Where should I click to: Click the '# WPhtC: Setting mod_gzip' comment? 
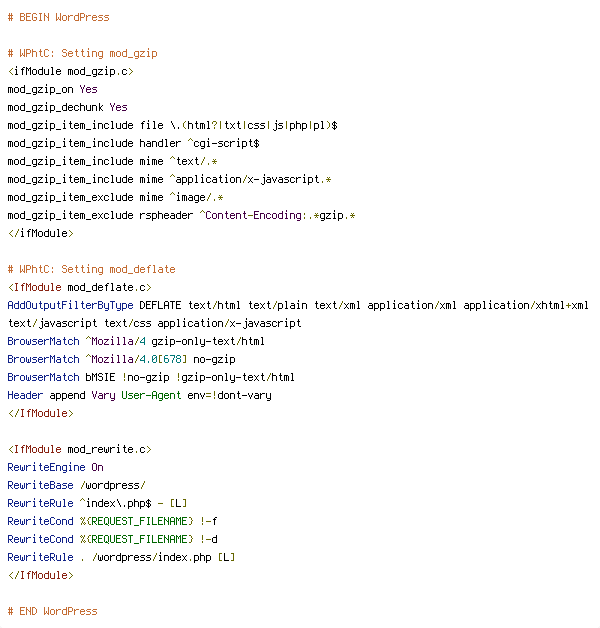(83, 54)
